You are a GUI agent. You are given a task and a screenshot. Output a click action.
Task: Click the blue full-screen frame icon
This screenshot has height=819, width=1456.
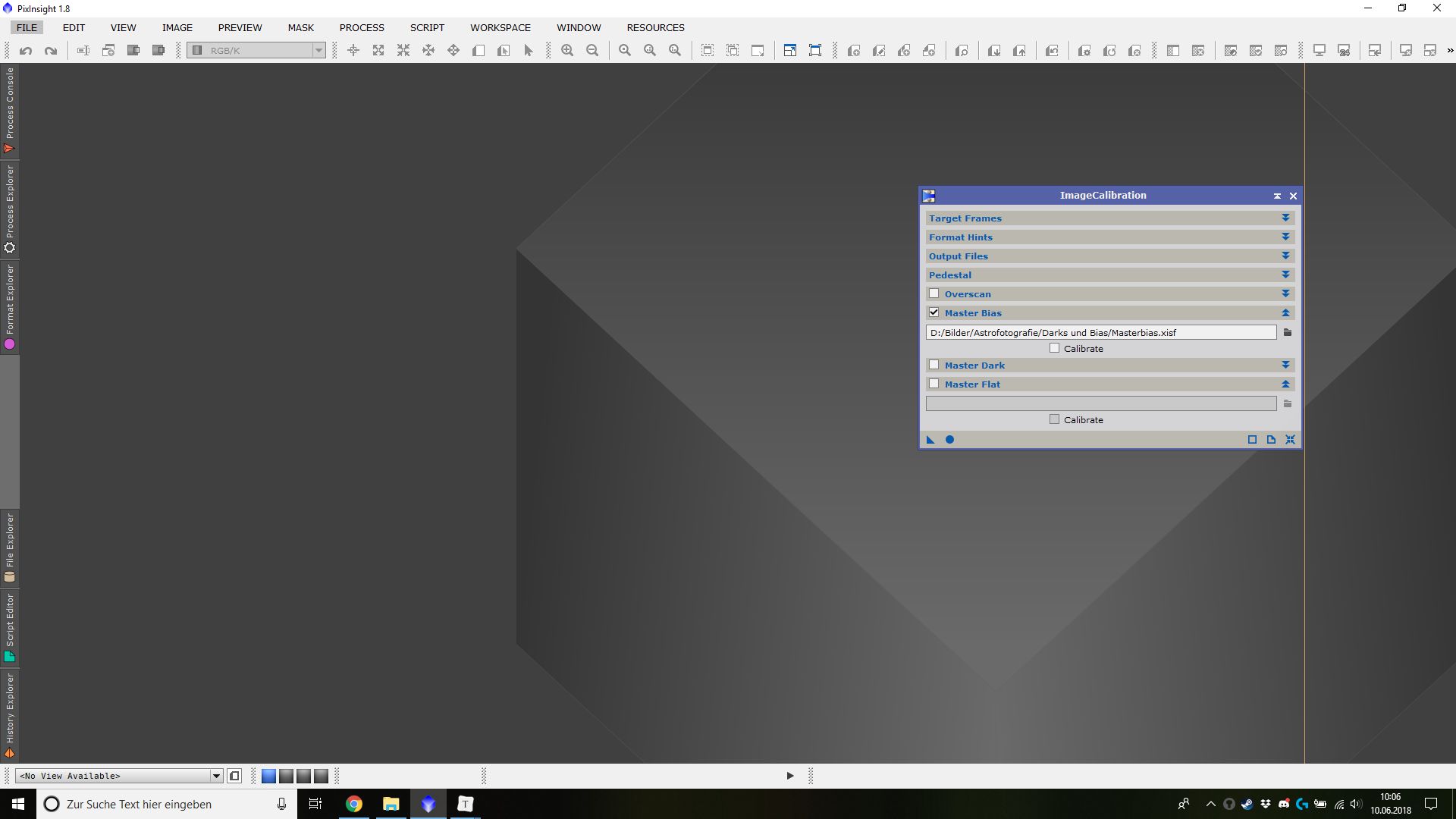[x=815, y=51]
